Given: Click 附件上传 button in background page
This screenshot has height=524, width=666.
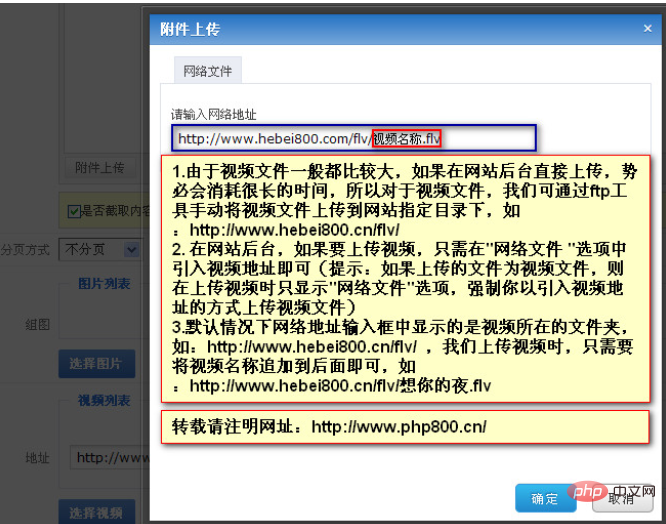Looking at the screenshot, I should (x=100, y=168).
